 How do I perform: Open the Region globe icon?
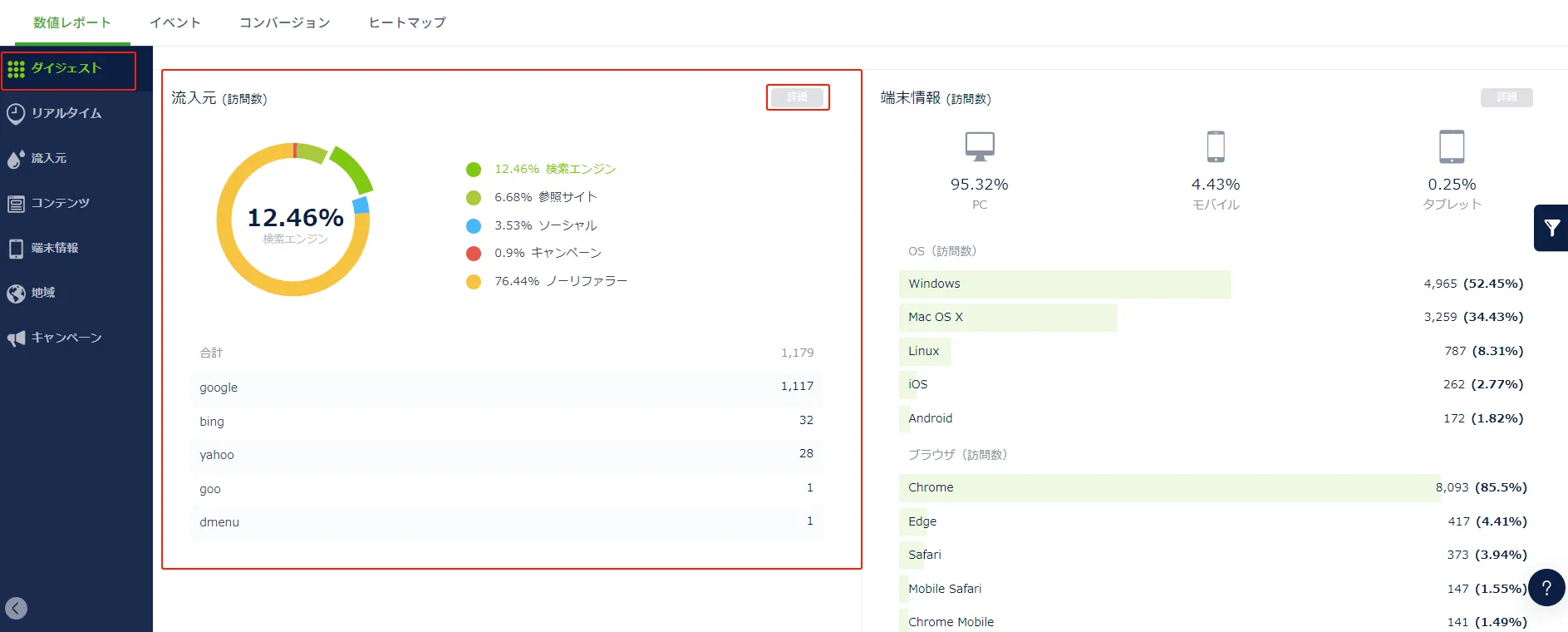(16, 294)
